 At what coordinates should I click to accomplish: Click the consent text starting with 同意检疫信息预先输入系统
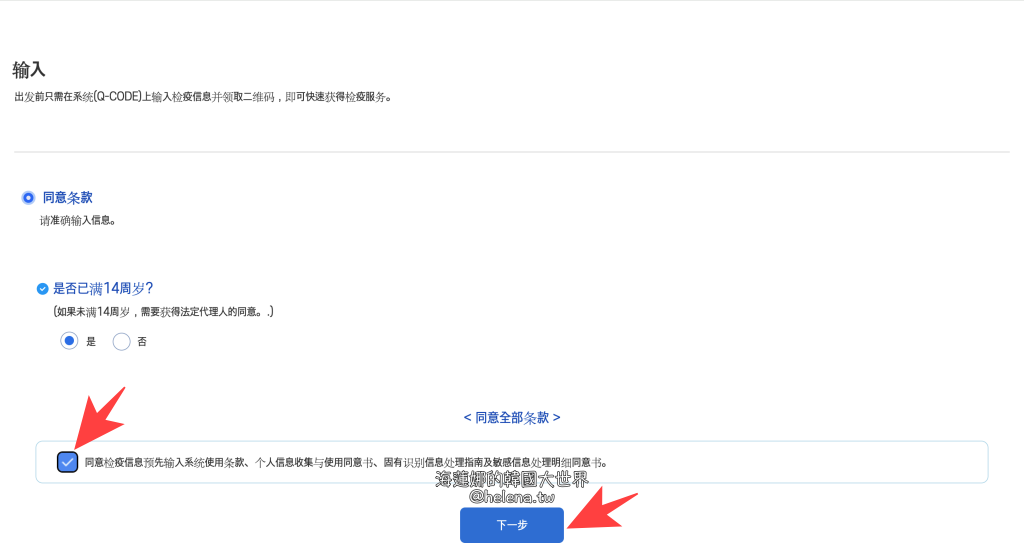click(346, 463)
